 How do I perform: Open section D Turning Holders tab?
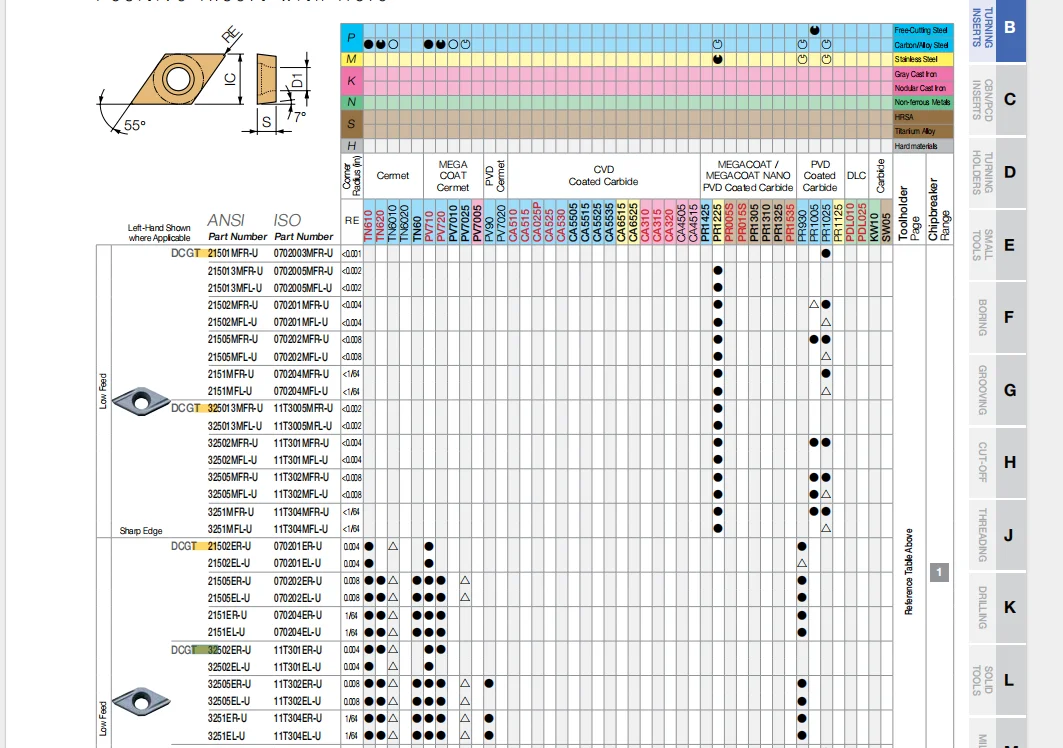point(997,172)
